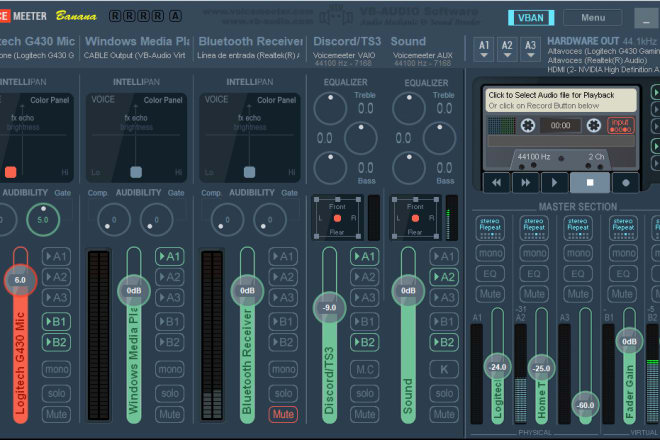The height and width of the screenshot is (440, 660).
Task: Click stereo Repeat mode on bus A3
Action: (x=578, y=228)
